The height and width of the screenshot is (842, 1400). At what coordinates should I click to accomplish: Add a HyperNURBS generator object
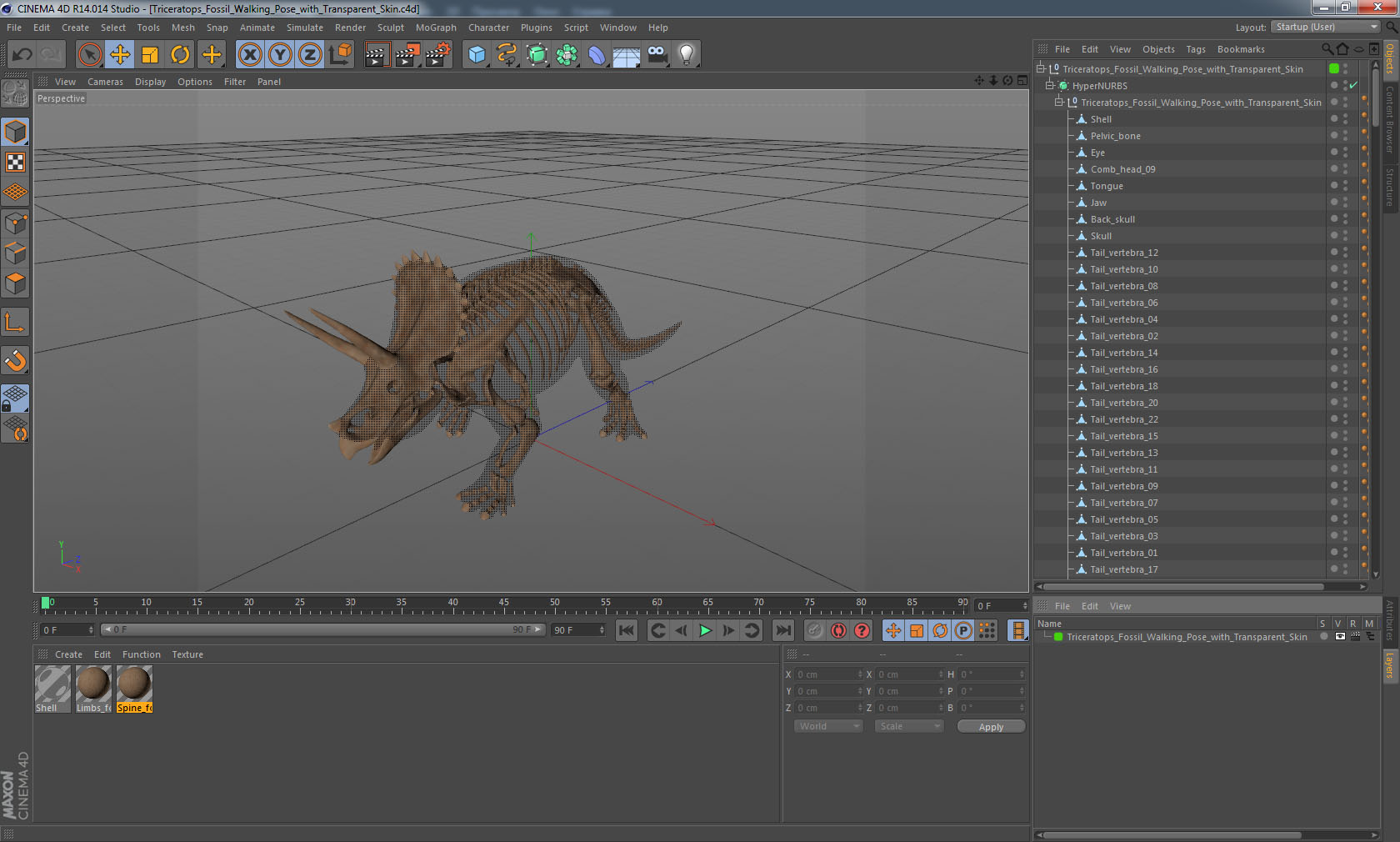[x=537, y=55]
